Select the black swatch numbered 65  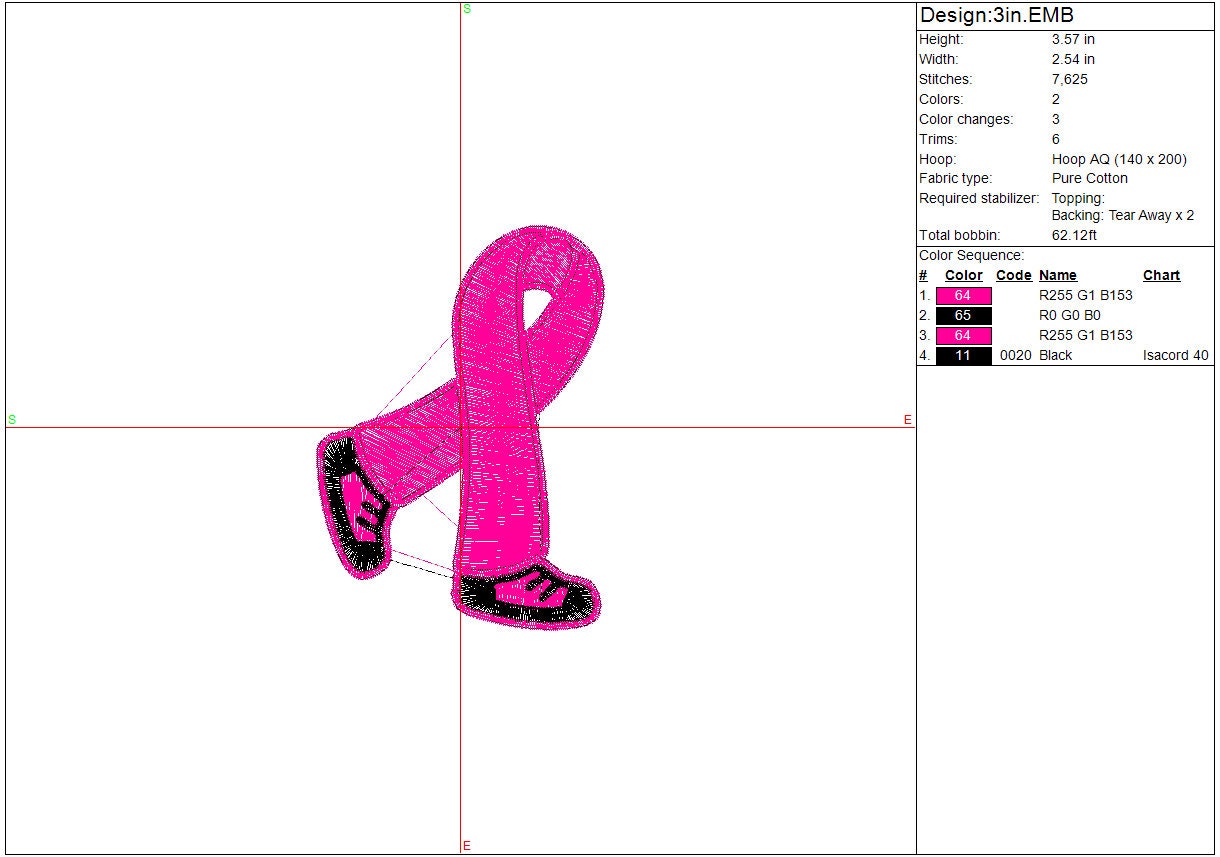(963, 316)
